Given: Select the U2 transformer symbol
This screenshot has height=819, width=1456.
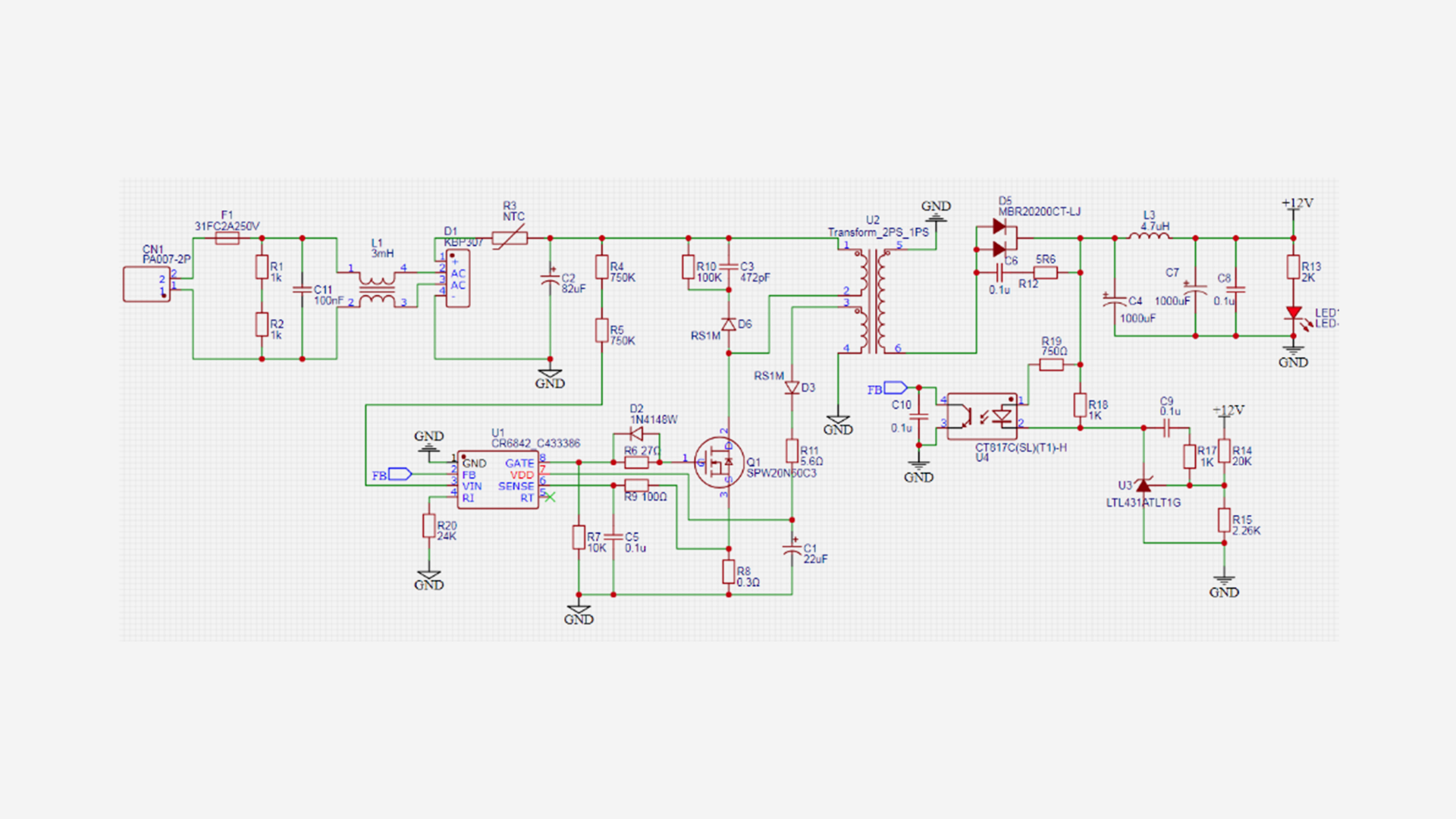Looking at the screenshot, I should (x=872, y=300).
